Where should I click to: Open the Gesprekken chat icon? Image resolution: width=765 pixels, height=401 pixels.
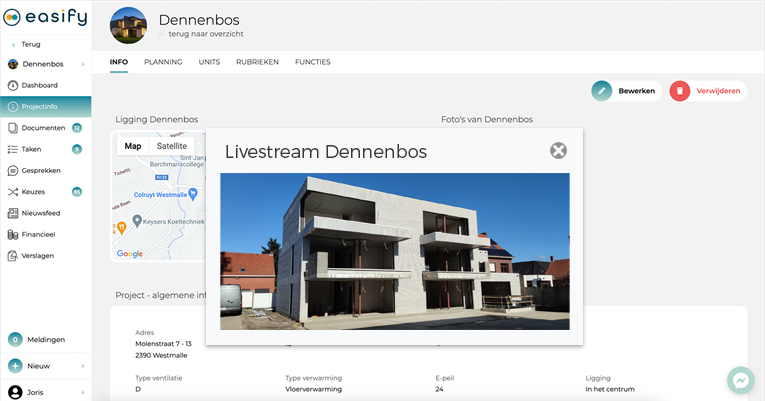point(13,170)
